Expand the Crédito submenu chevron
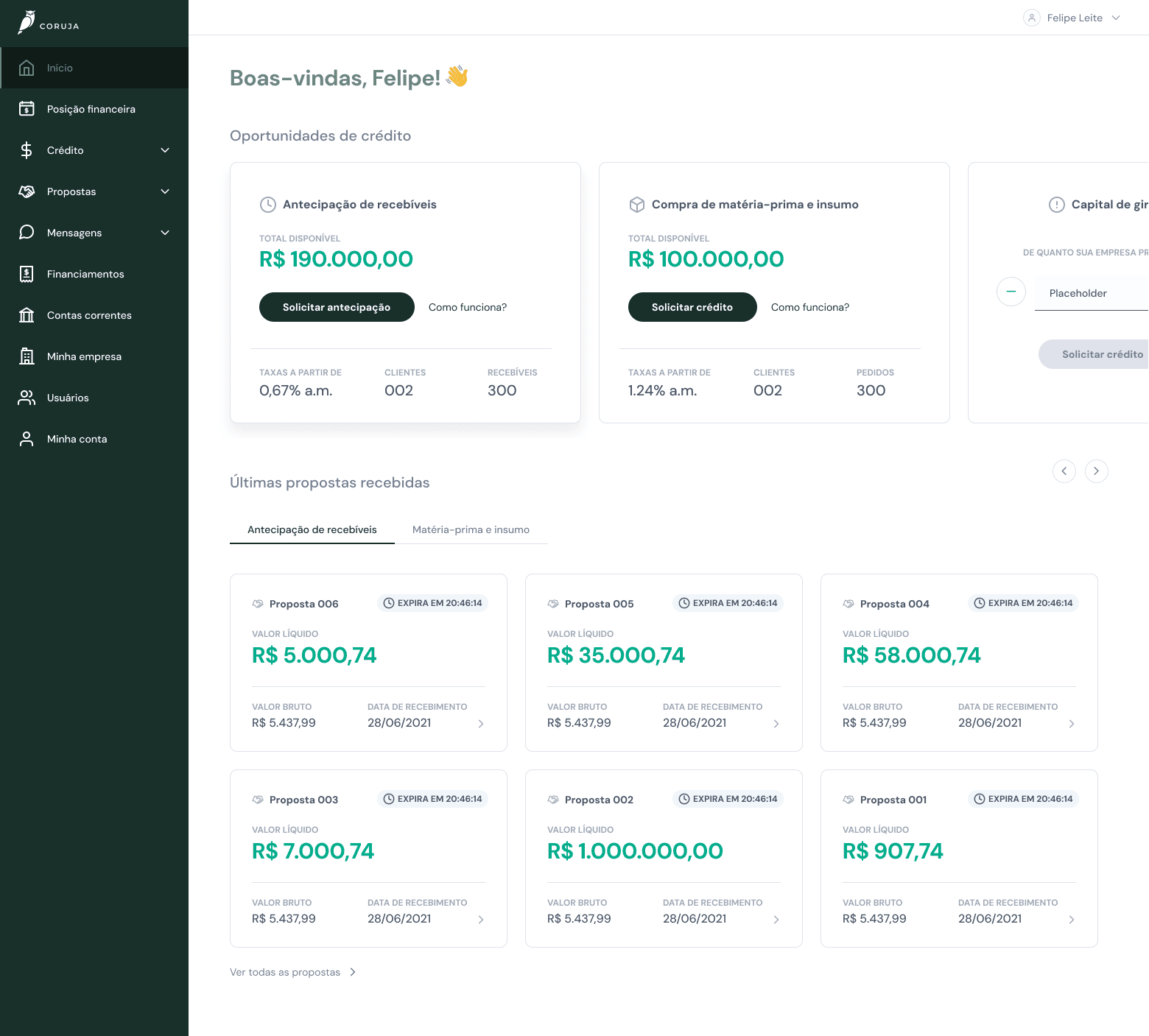 pyautogui.click(x=165, y=150)
